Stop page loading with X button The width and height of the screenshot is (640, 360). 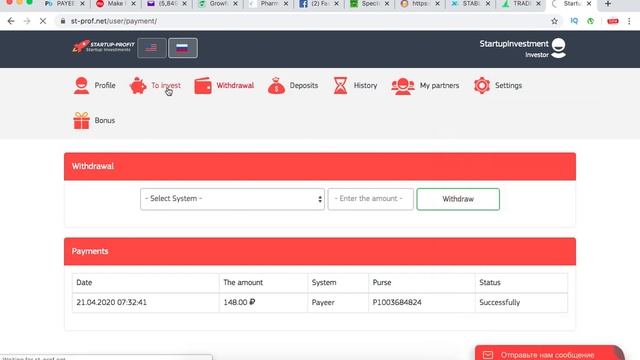click(43, 21)
